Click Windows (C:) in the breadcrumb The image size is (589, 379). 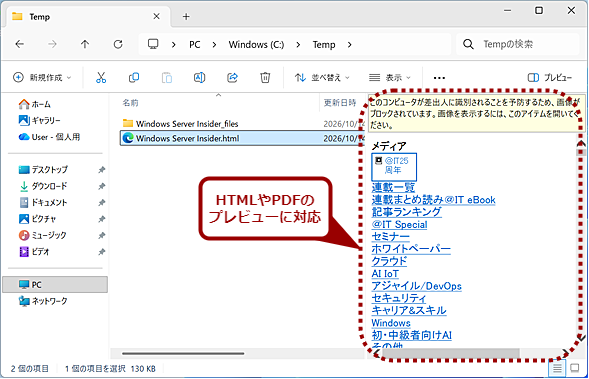256,45
